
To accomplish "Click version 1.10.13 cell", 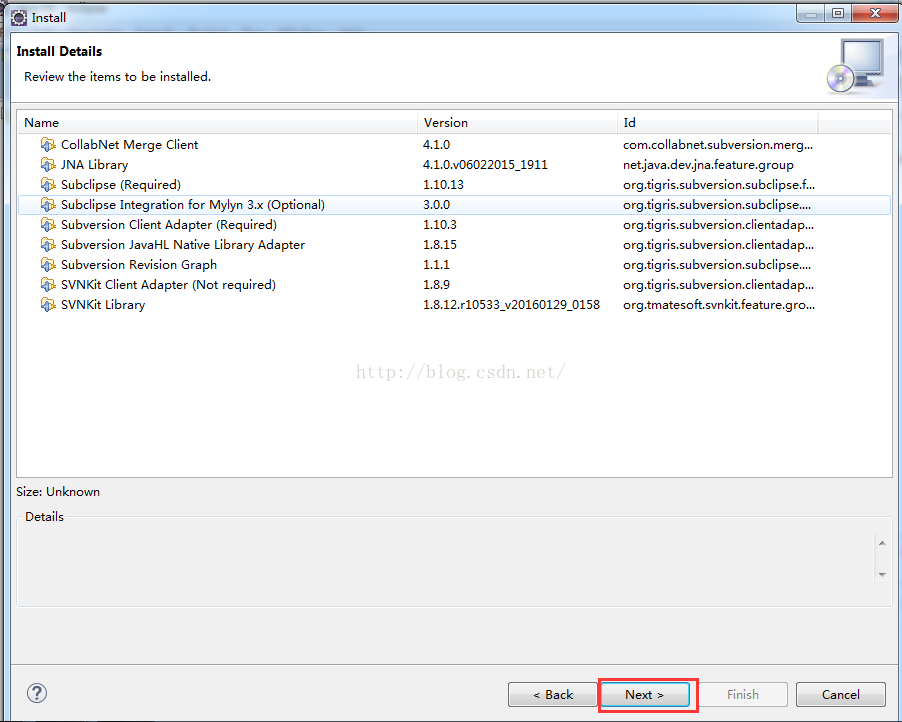I will [443, 185].
